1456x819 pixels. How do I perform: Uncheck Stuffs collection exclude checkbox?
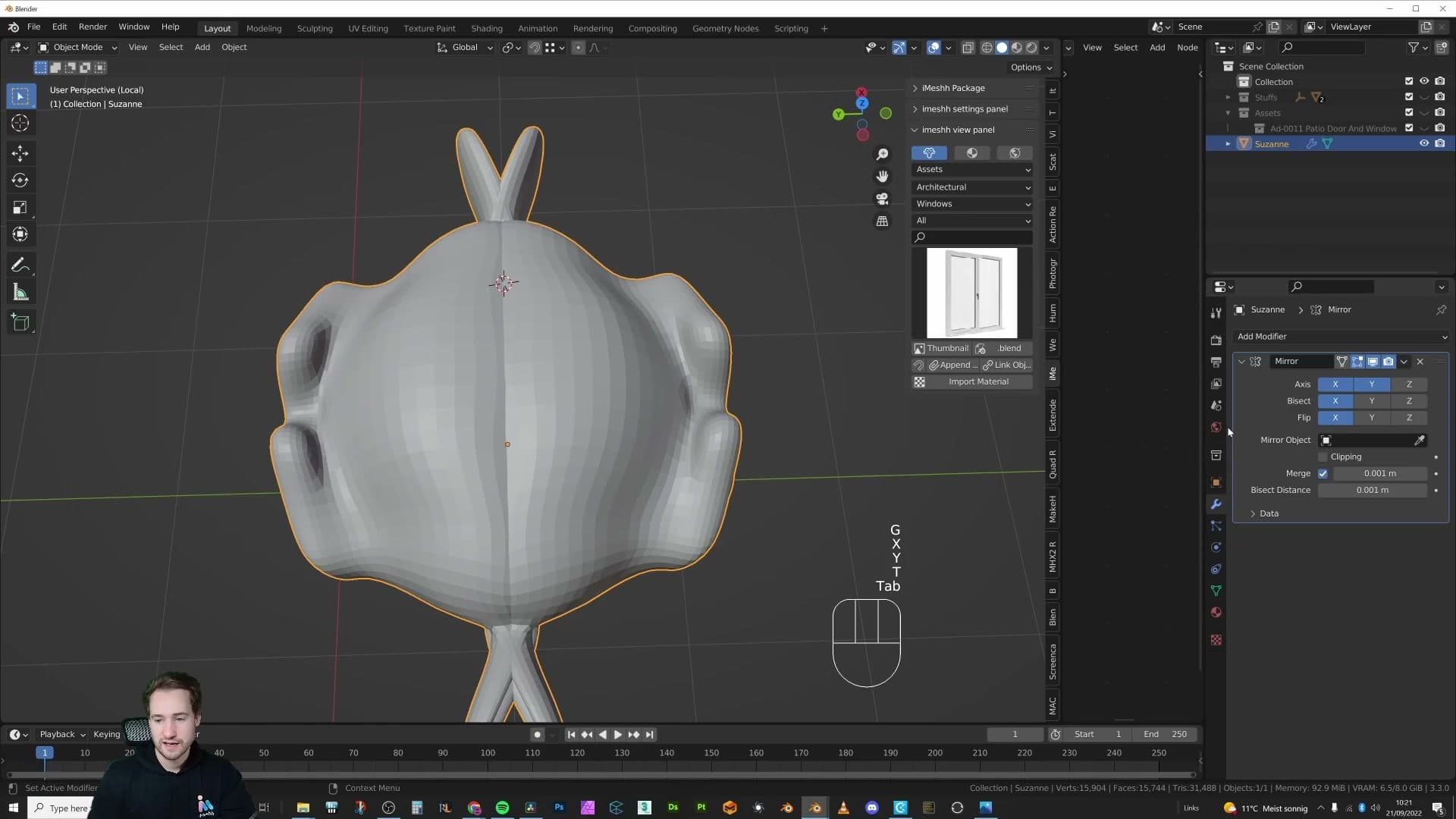tap(1409, 97)
